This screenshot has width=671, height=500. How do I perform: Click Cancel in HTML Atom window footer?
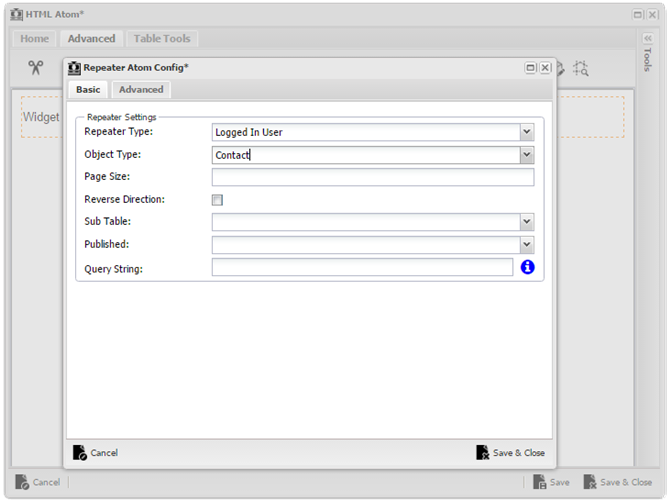(38, 482)
